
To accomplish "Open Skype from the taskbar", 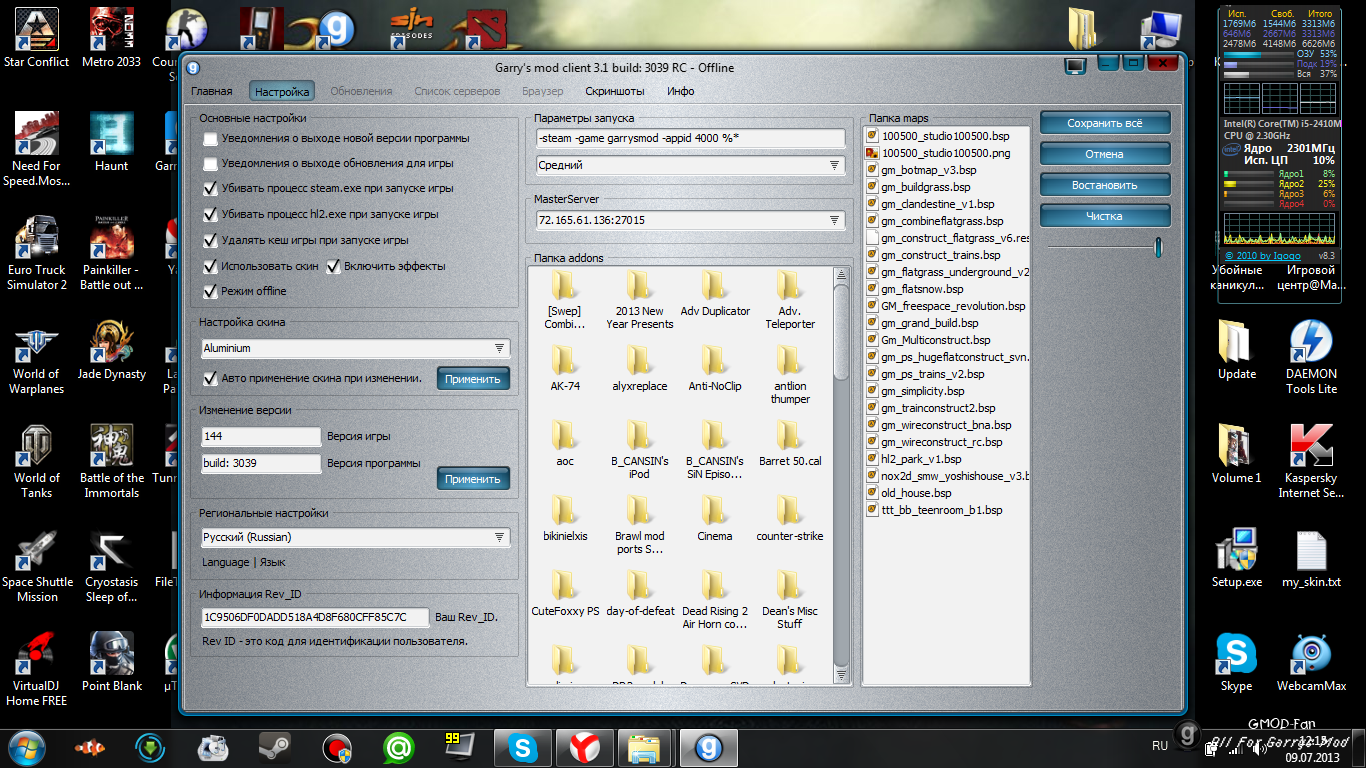I will 522,747.
